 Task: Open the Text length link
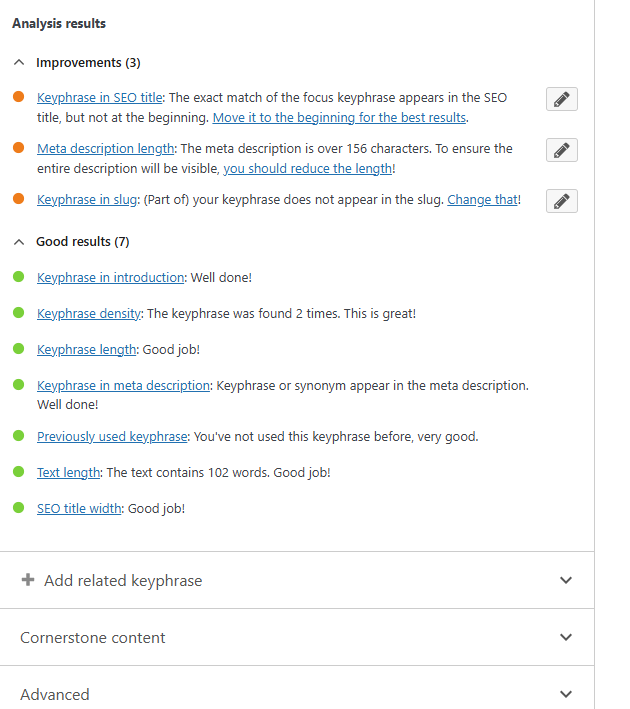coord(68,472)
